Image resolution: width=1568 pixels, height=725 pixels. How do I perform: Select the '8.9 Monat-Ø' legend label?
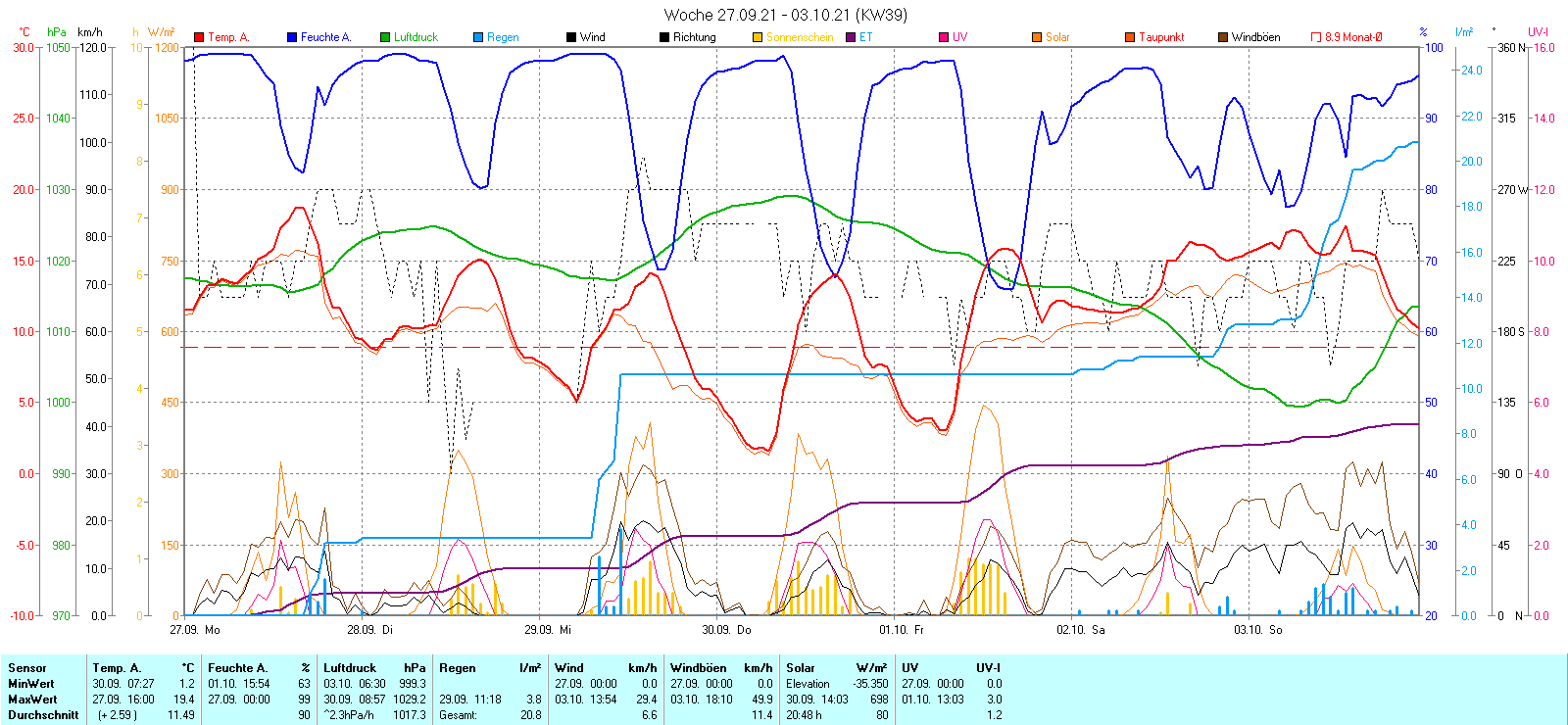pos(1353,37)
